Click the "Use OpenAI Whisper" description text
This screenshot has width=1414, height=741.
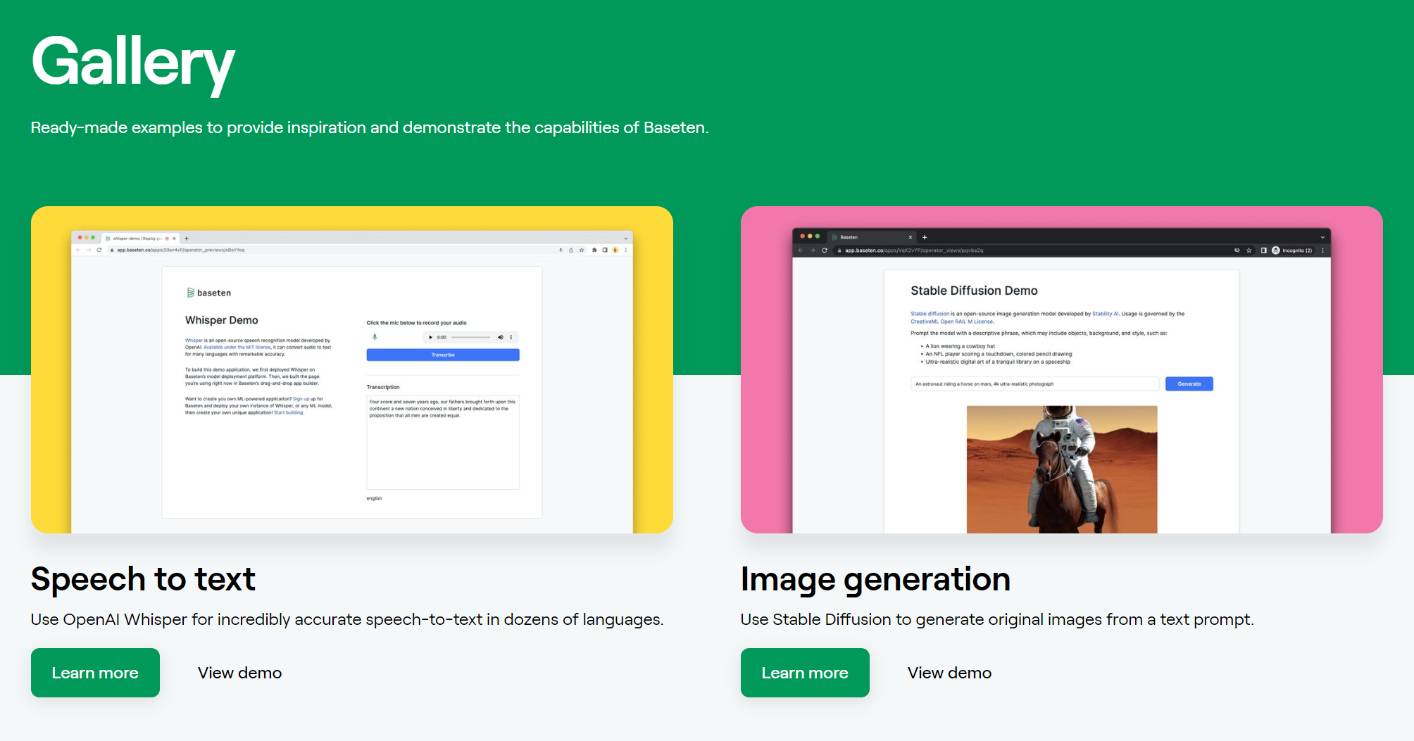pos(347,619)
